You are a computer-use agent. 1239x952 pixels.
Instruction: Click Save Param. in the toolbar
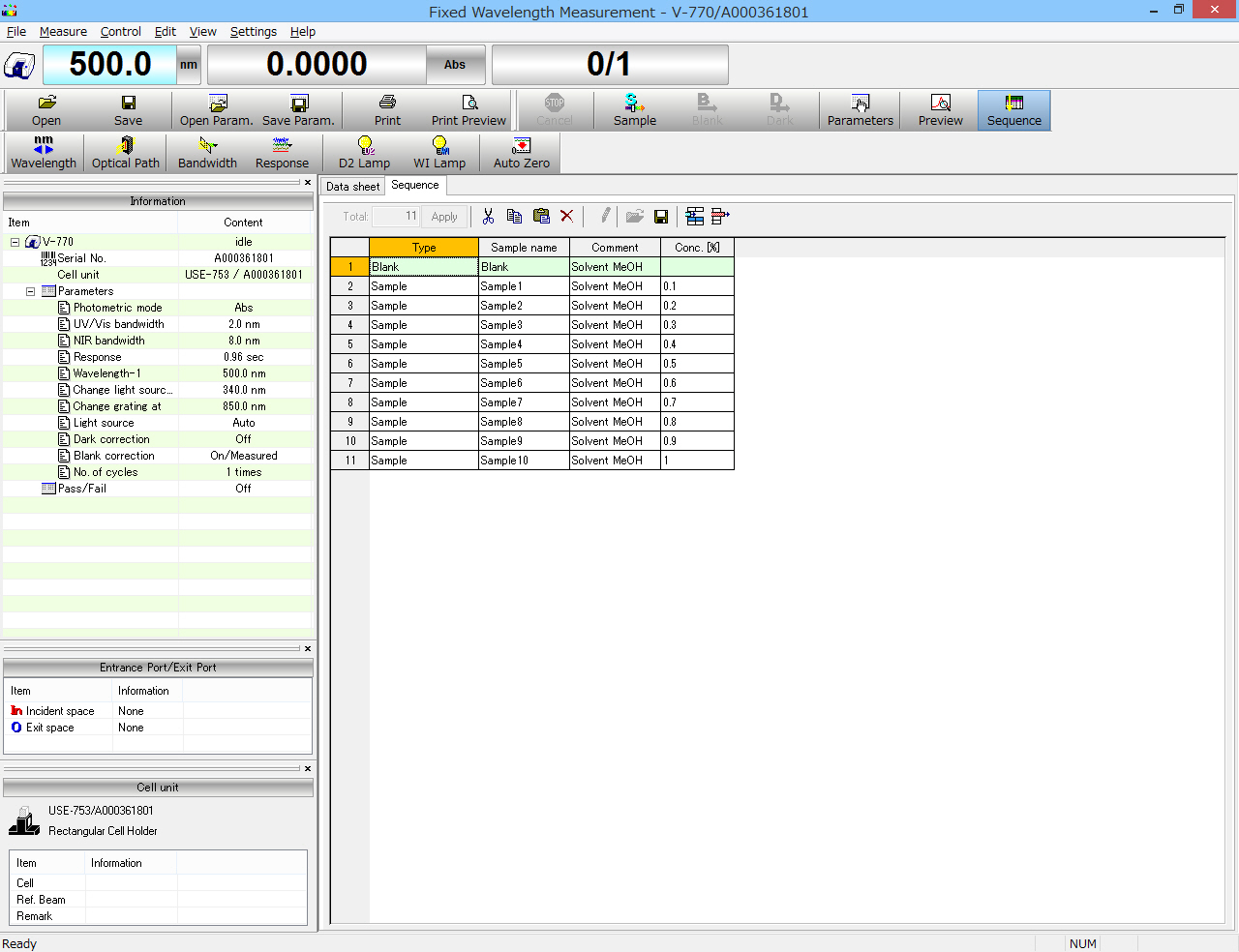point(298,110)
